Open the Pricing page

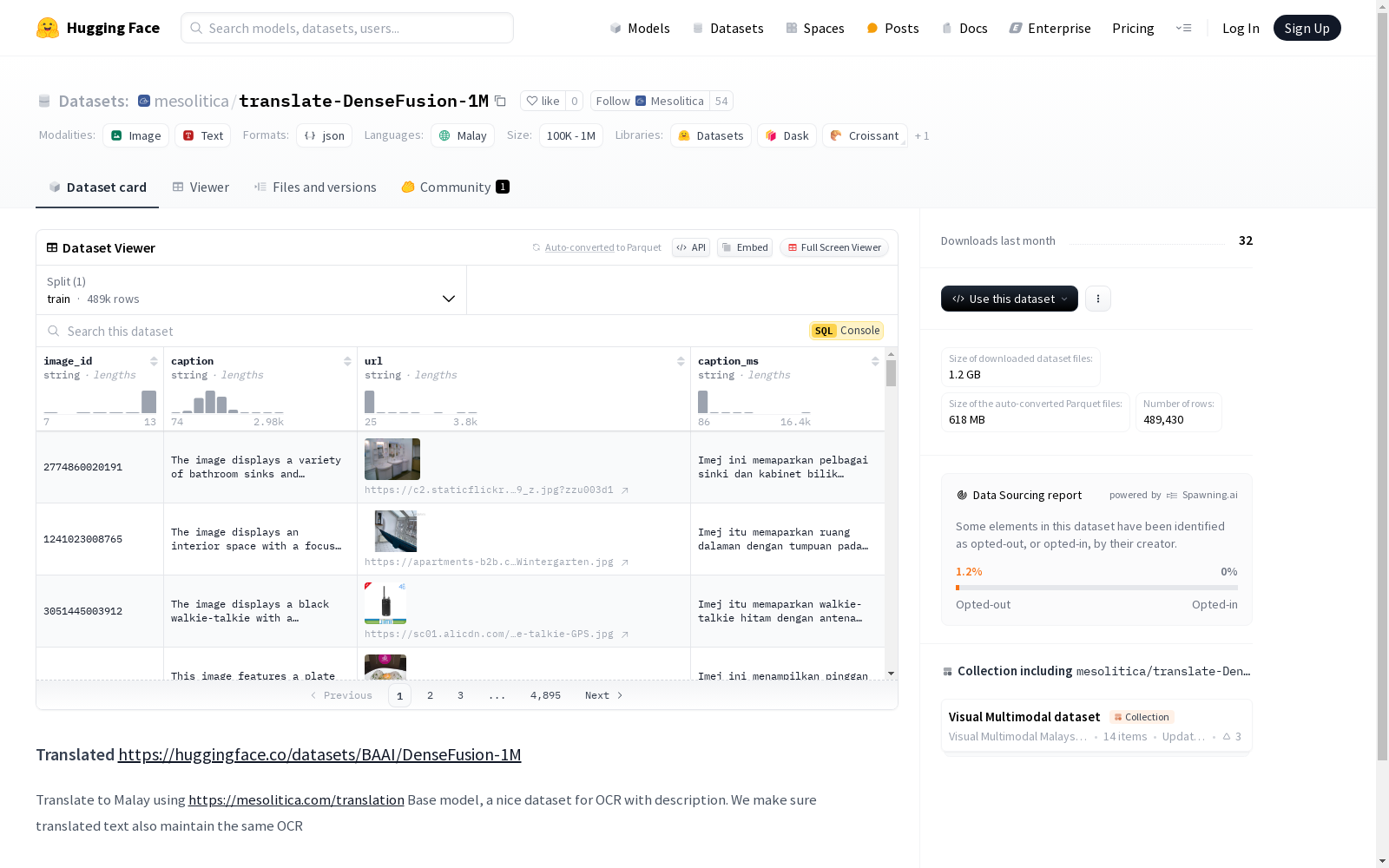click(1133, 28)
